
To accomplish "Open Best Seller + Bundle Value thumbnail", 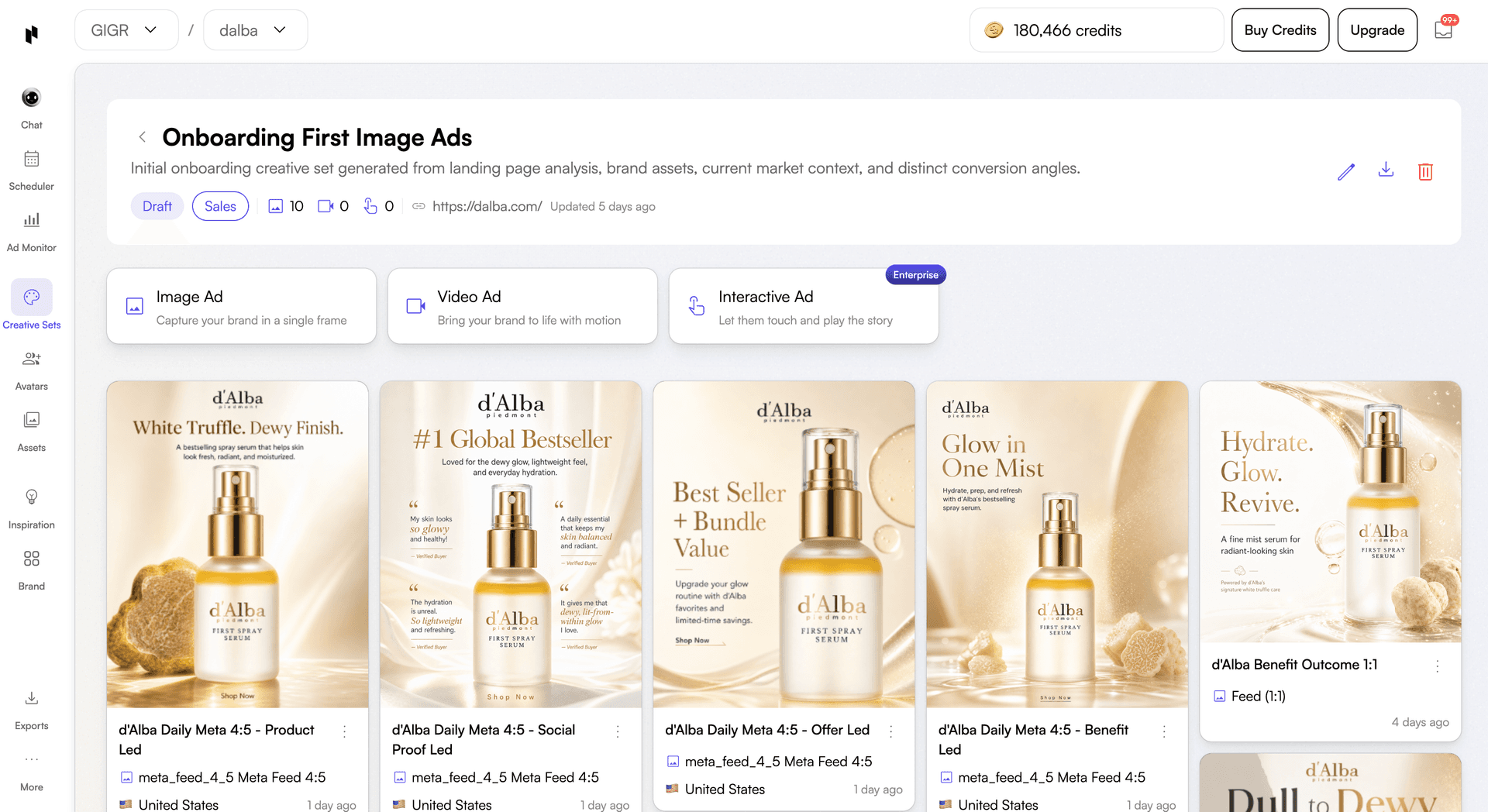I will (784, 544).
